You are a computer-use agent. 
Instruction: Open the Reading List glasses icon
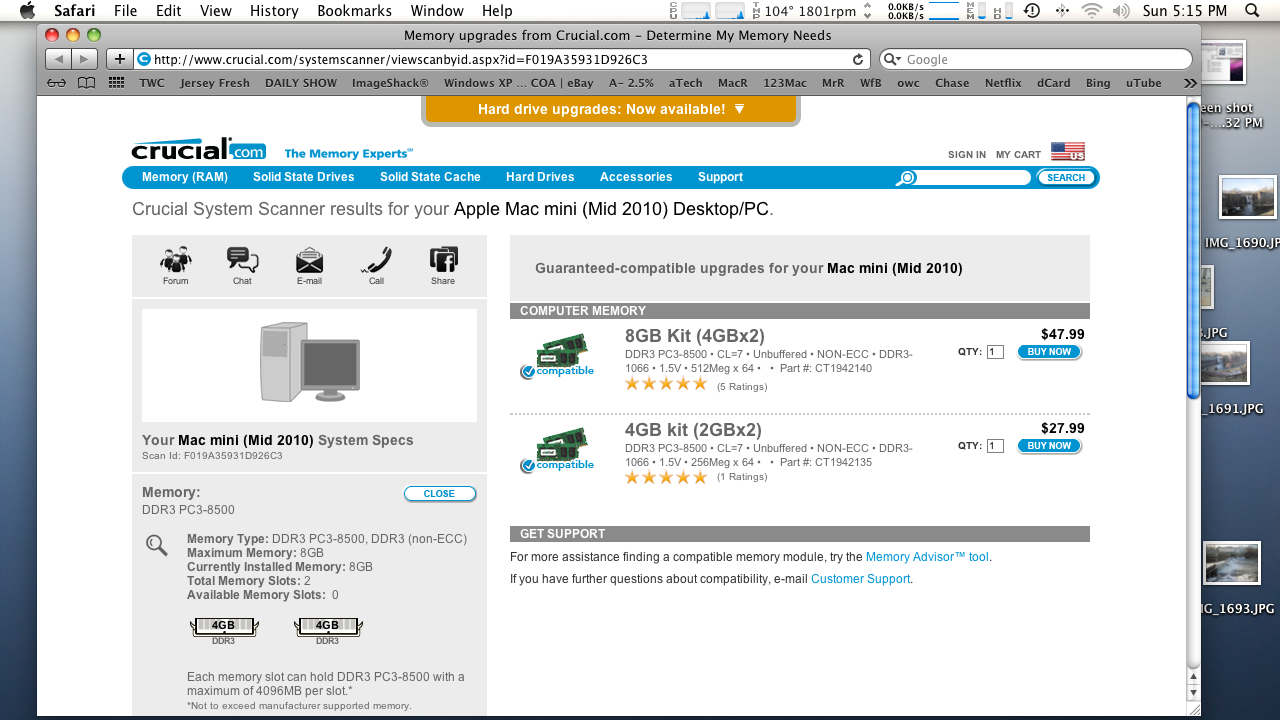(58, 83)
